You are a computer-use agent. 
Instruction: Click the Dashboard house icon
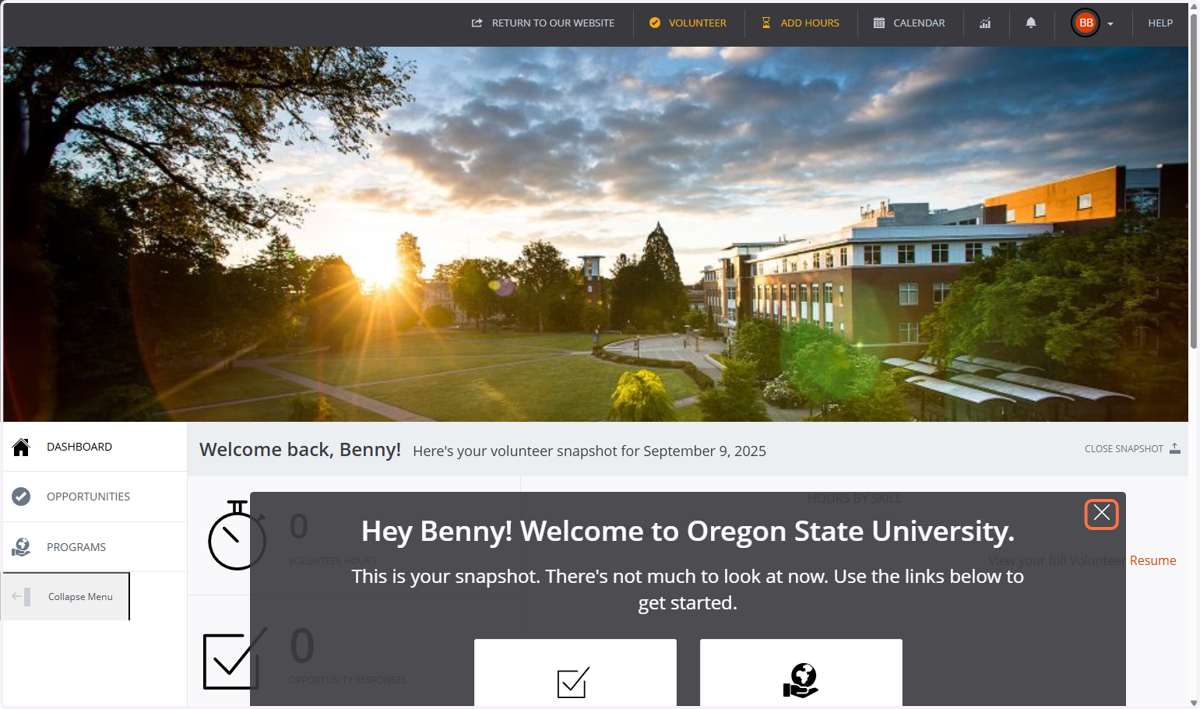(21, 447)
